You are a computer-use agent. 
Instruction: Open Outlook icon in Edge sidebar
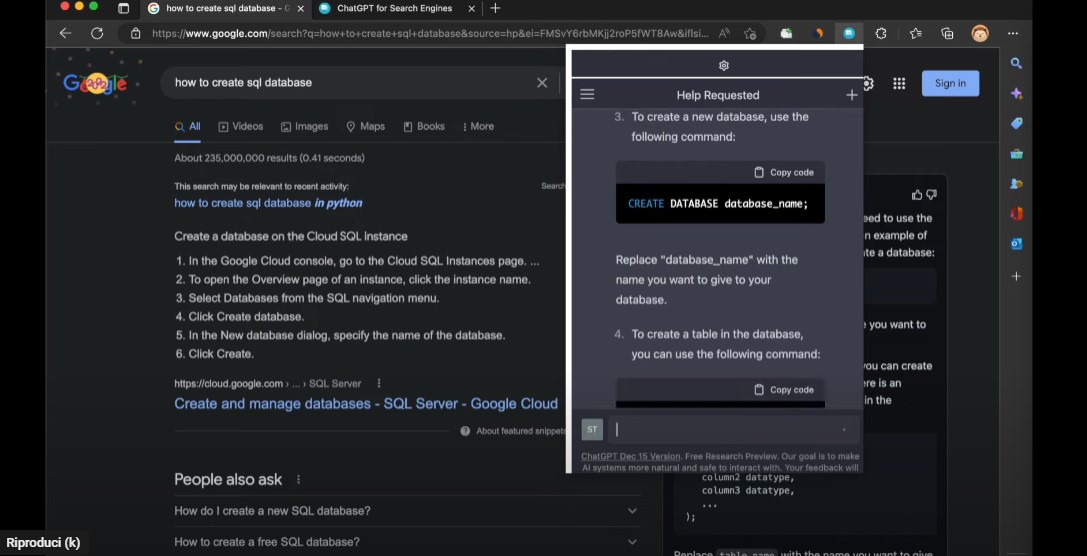pyautogui.click(x=1016, y=244)
